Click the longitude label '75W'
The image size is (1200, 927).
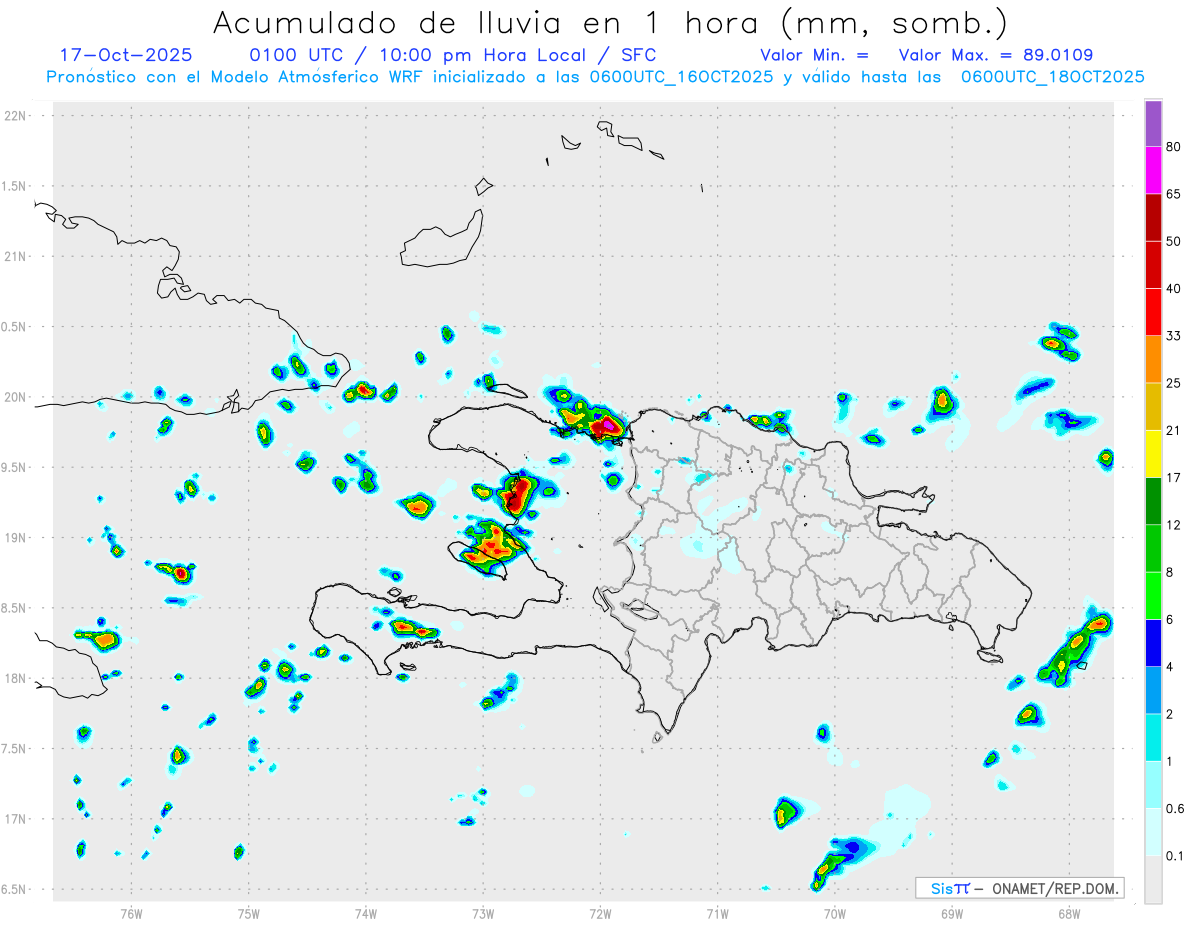249,913
